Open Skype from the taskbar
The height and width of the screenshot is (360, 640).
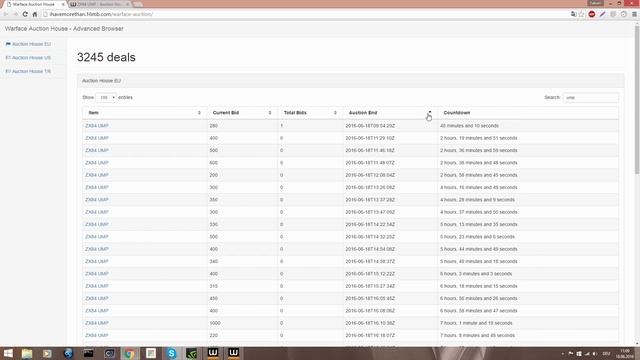pos(171,353)
